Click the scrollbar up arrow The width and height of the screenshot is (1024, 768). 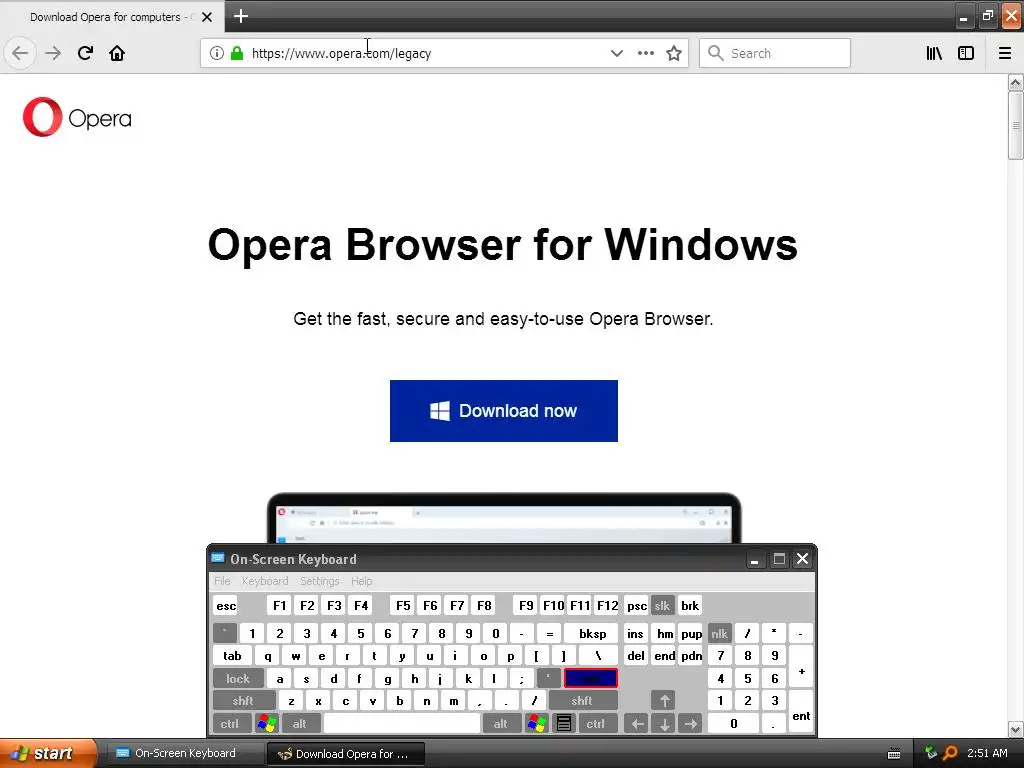pyautogui.click(x=1015, y=82)
